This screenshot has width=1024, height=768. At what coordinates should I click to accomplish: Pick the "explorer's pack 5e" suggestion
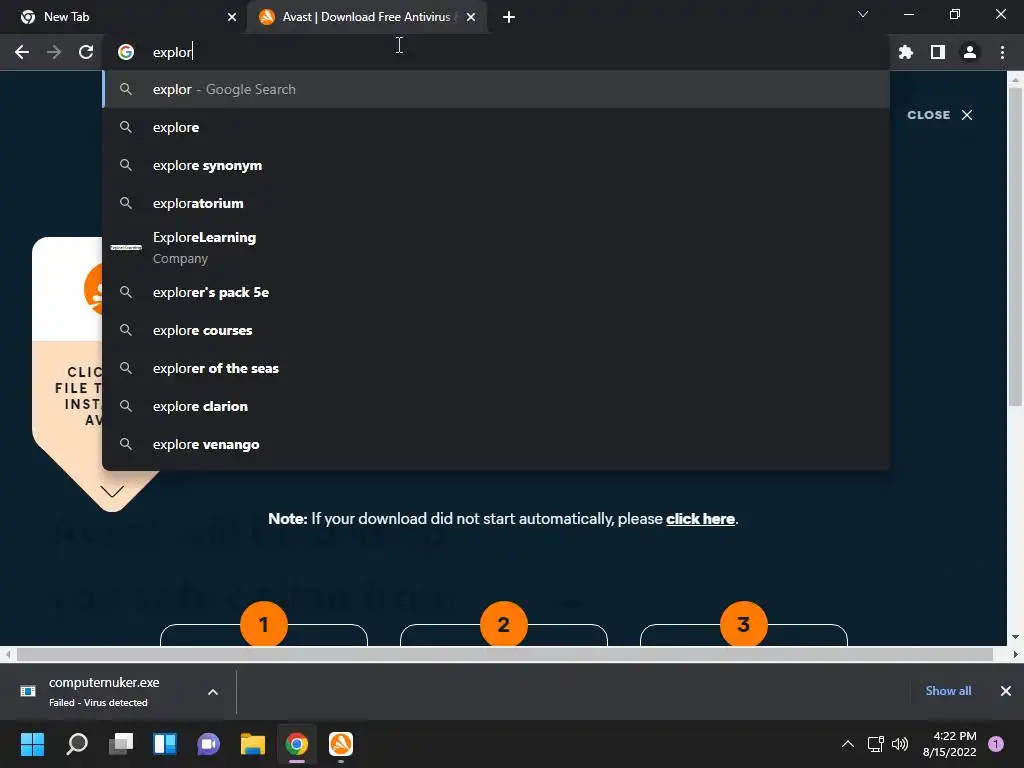496,292
